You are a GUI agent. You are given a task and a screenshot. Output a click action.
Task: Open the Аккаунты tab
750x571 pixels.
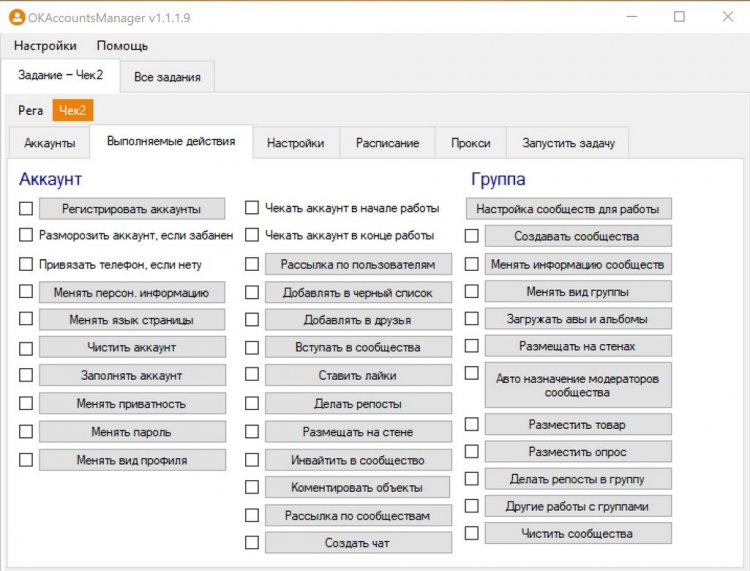click(49, 143)
